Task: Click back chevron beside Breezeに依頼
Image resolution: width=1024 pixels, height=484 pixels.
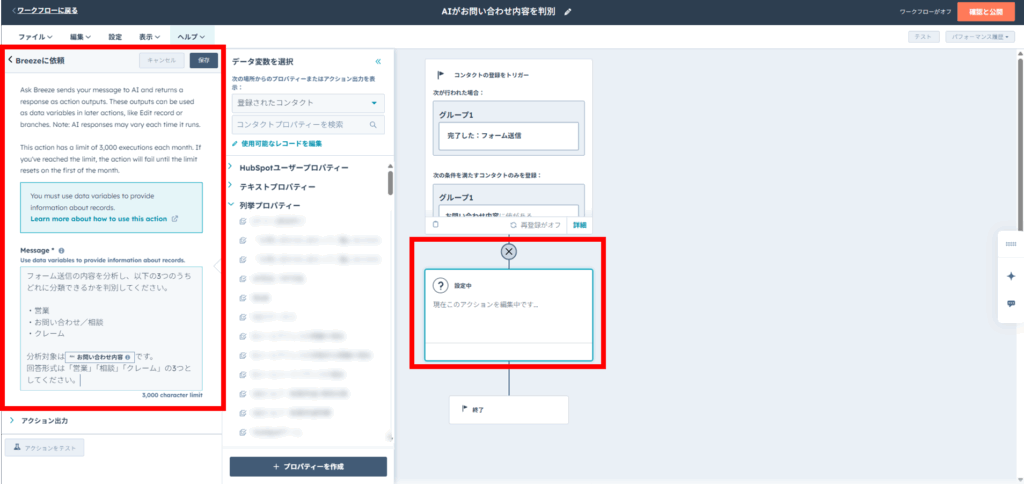Action: point(10,60)
